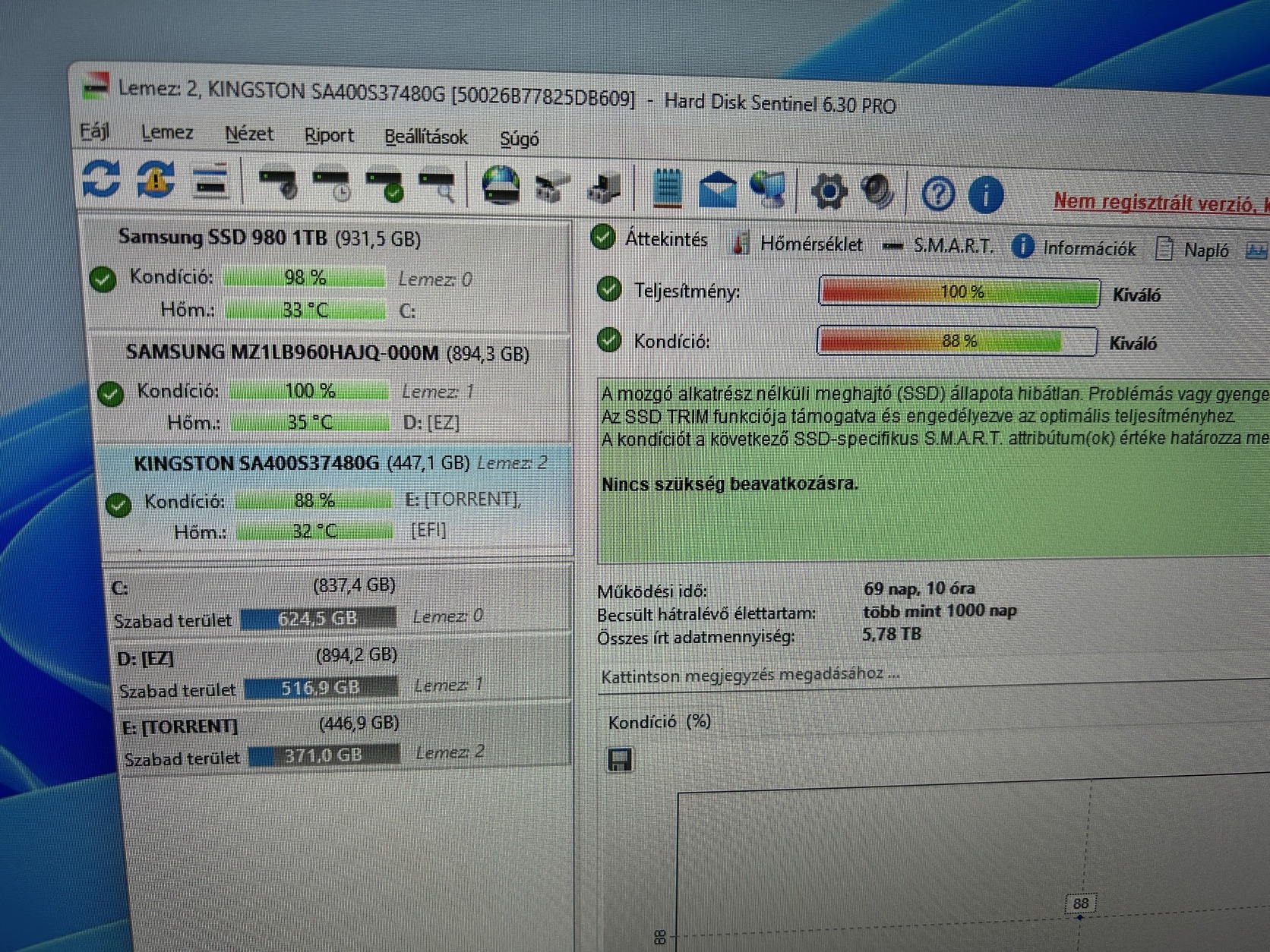
Task: Click the disk icon with green checkmark badge
Action: pyautogui.click(x=385, y=187)
